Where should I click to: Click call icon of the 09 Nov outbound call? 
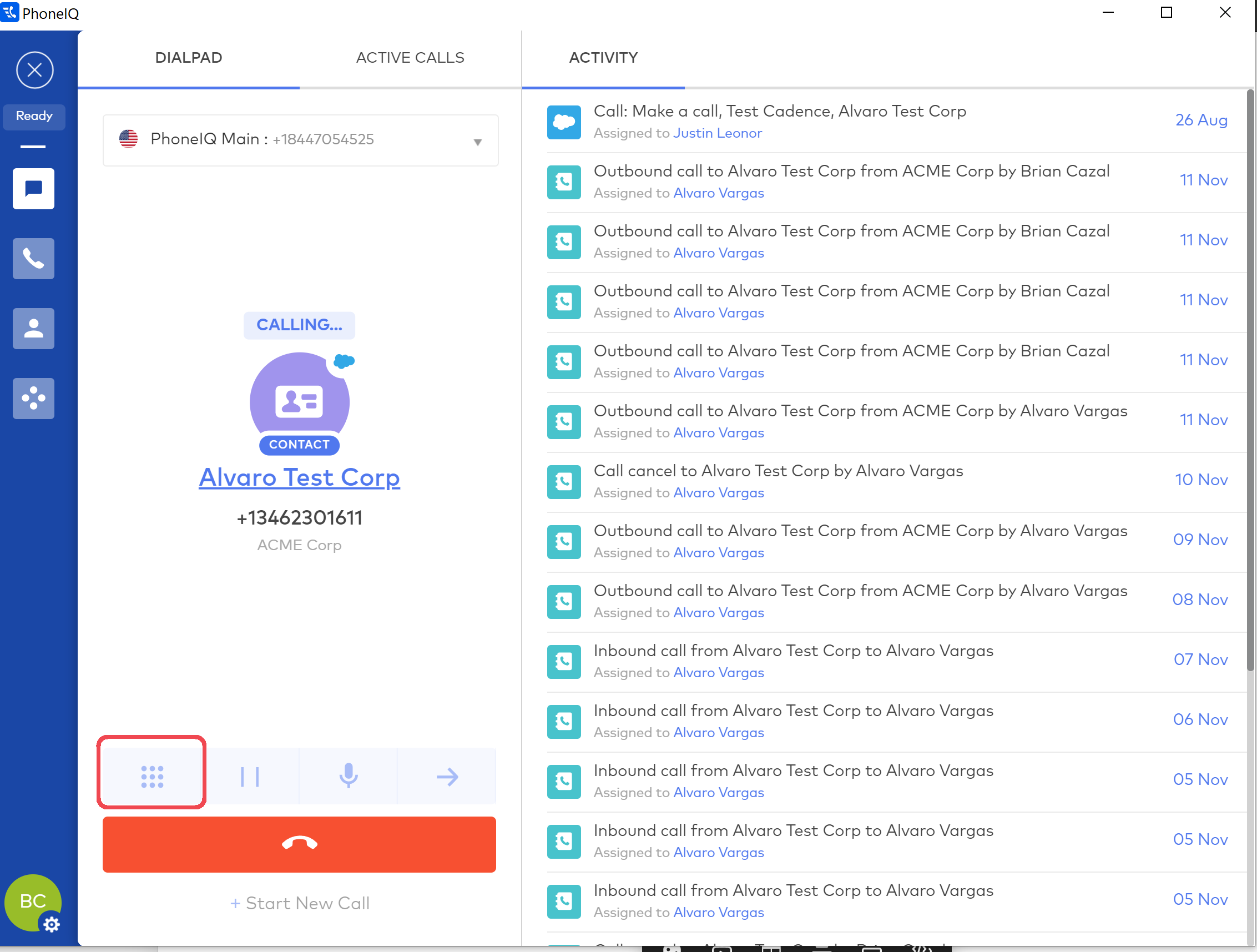[x=564, y=542]
